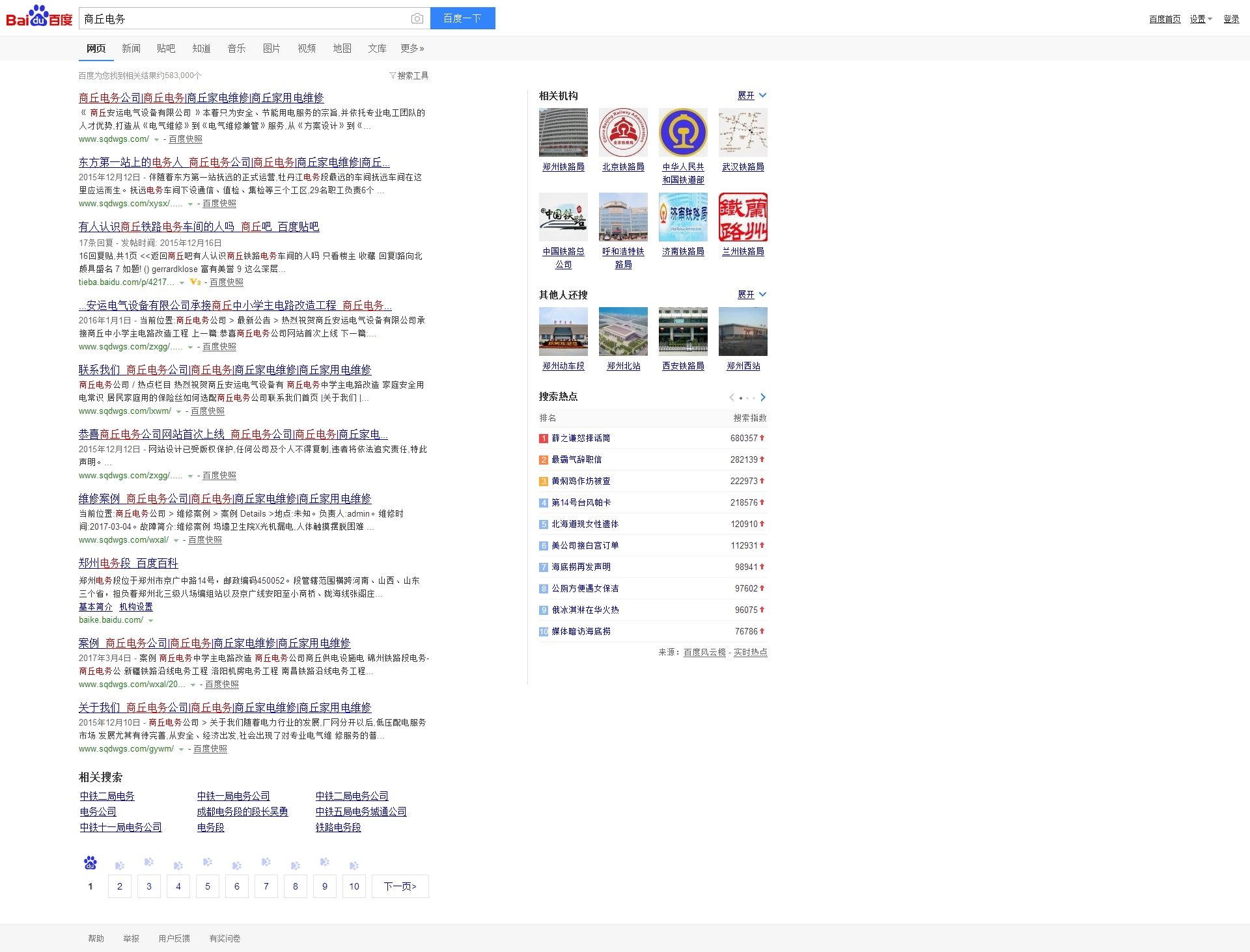Open 机构设置 sublink
The image size is (1250, 952).
(x=136, y=606)
